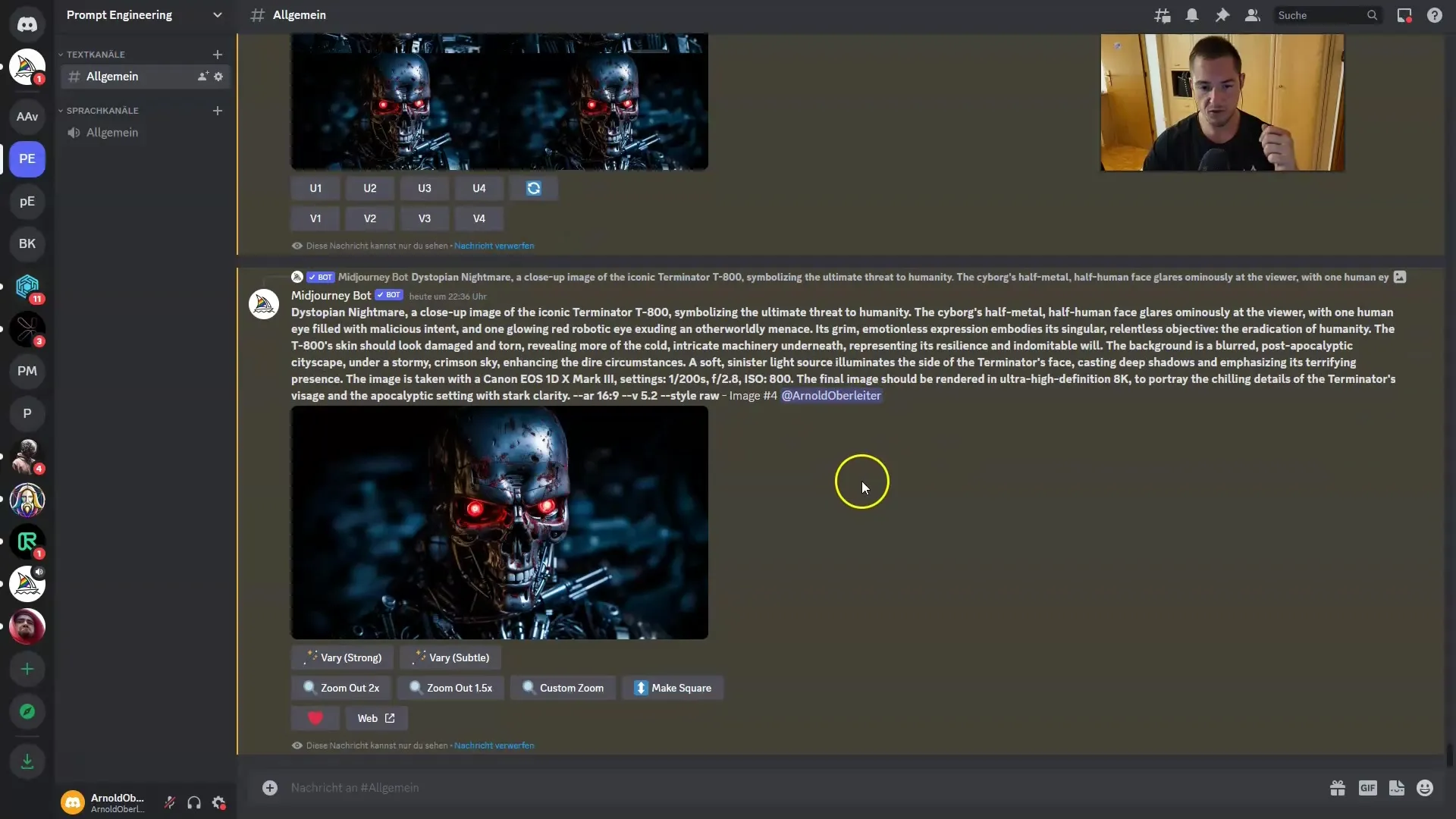Screen dimensions: 1456x819
Task: Click the Web external link
Action: 375,717
